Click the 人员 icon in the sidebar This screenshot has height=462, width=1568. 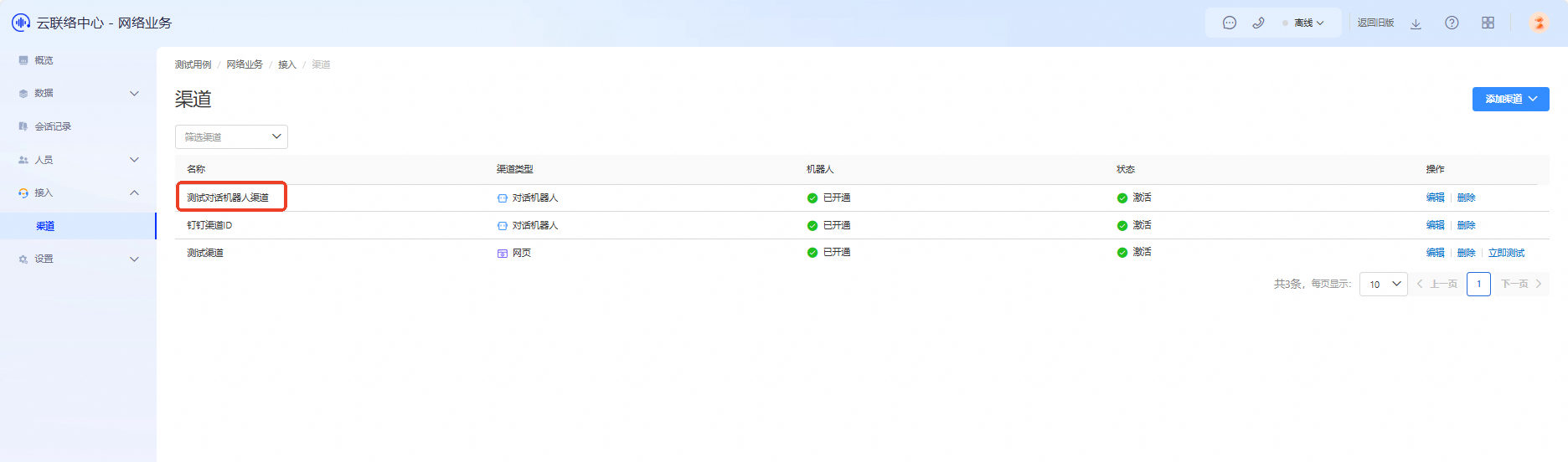23,160
